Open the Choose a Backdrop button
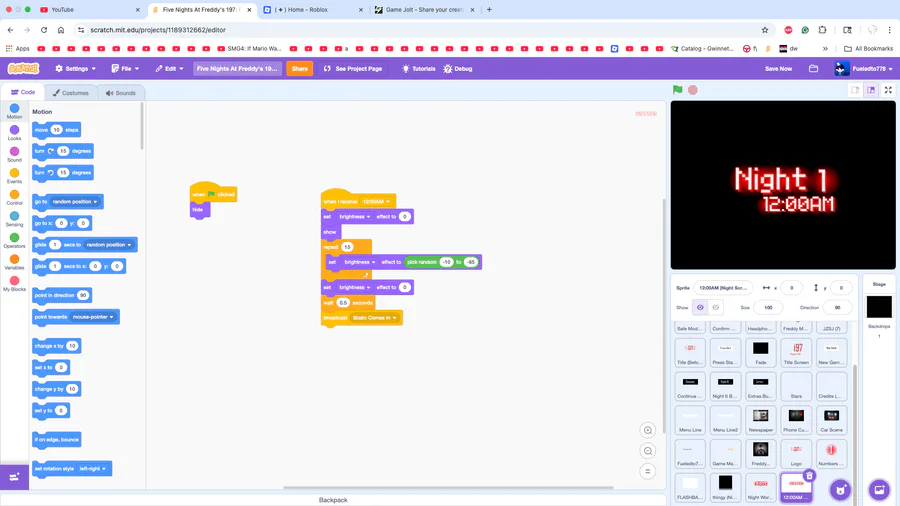This screenshot has width=900, height=506. tap(879, 490)
